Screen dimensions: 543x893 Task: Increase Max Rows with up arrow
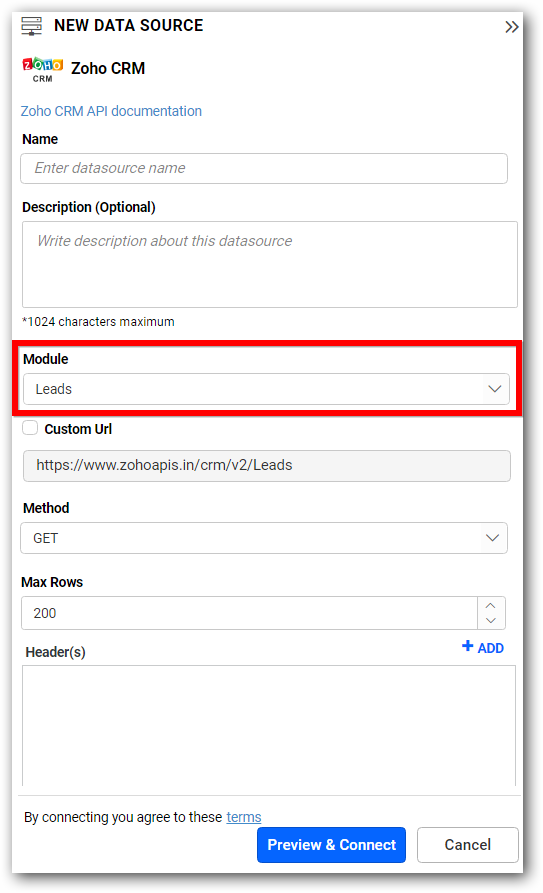tap(491, 605)
